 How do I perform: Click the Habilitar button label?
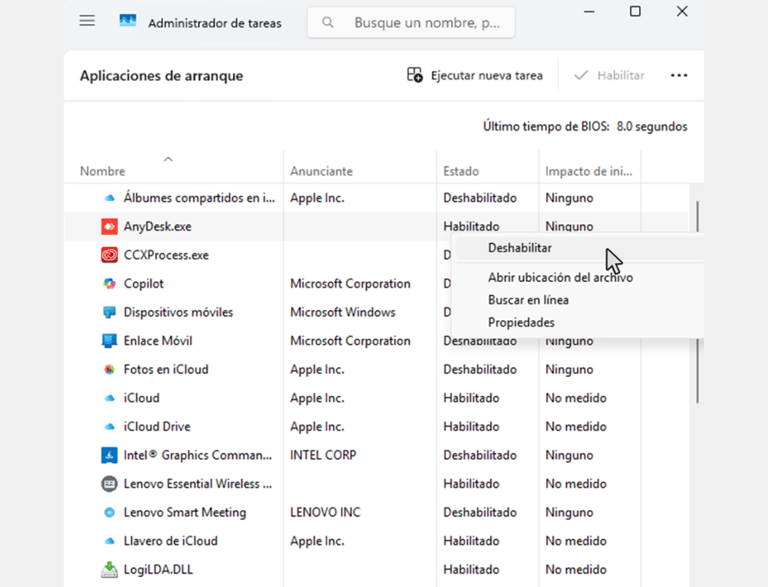(x=621, y=75)
